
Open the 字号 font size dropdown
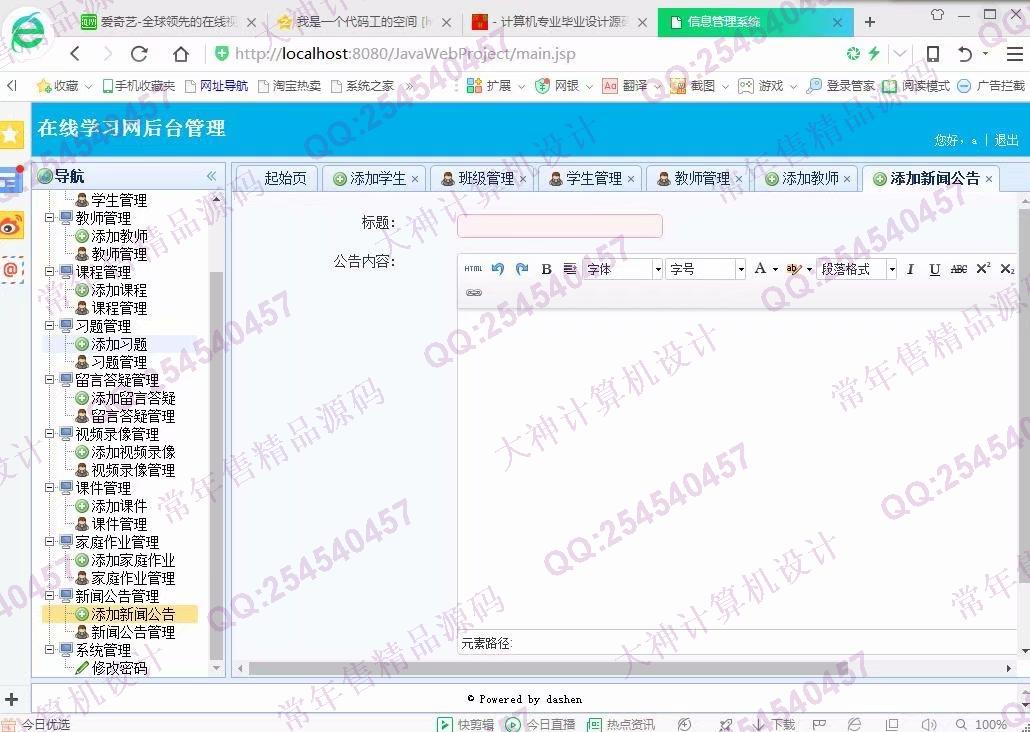coord(705,269)
